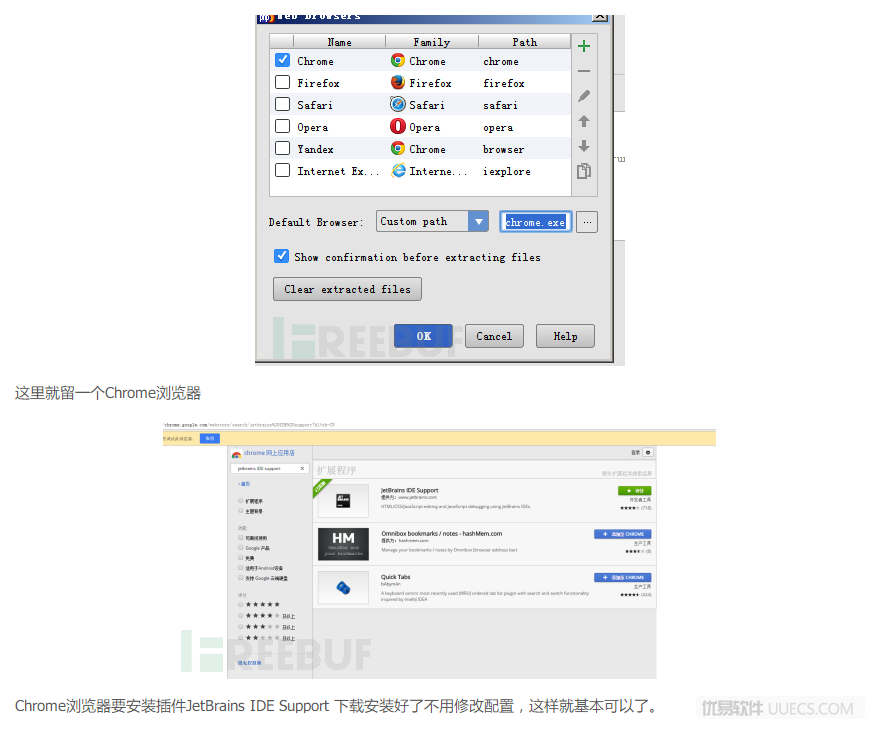The height and width of the screenshot is (734, 876).
Task: Click the blue button in the yellow bar
Action: (x=210, y=439)
